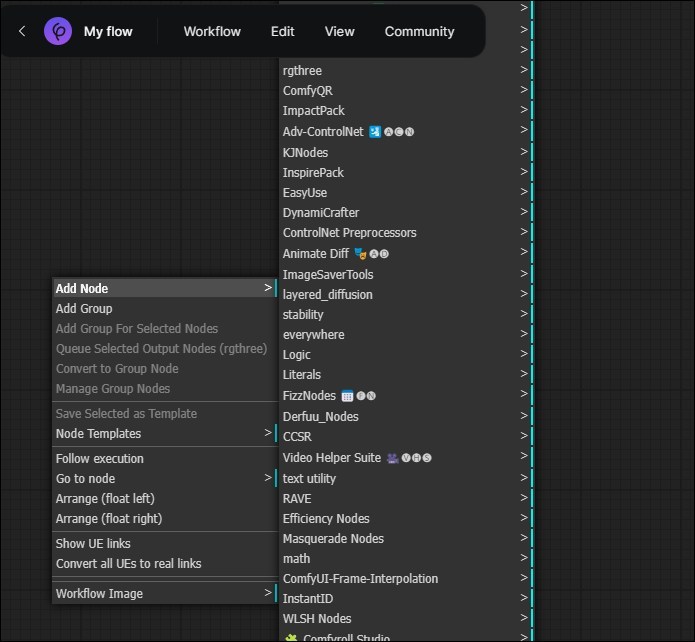Click FizzNodes calendar icon
Screen dimensions: 695x642
[347, 395]
